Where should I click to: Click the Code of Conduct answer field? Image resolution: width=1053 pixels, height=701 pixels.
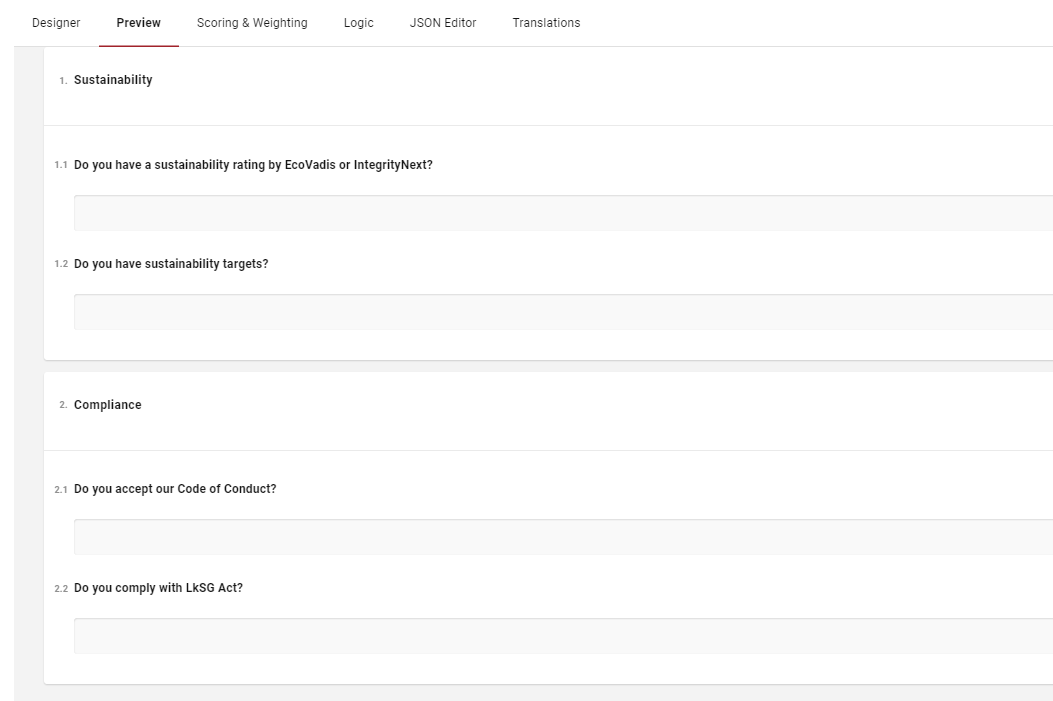562,537
